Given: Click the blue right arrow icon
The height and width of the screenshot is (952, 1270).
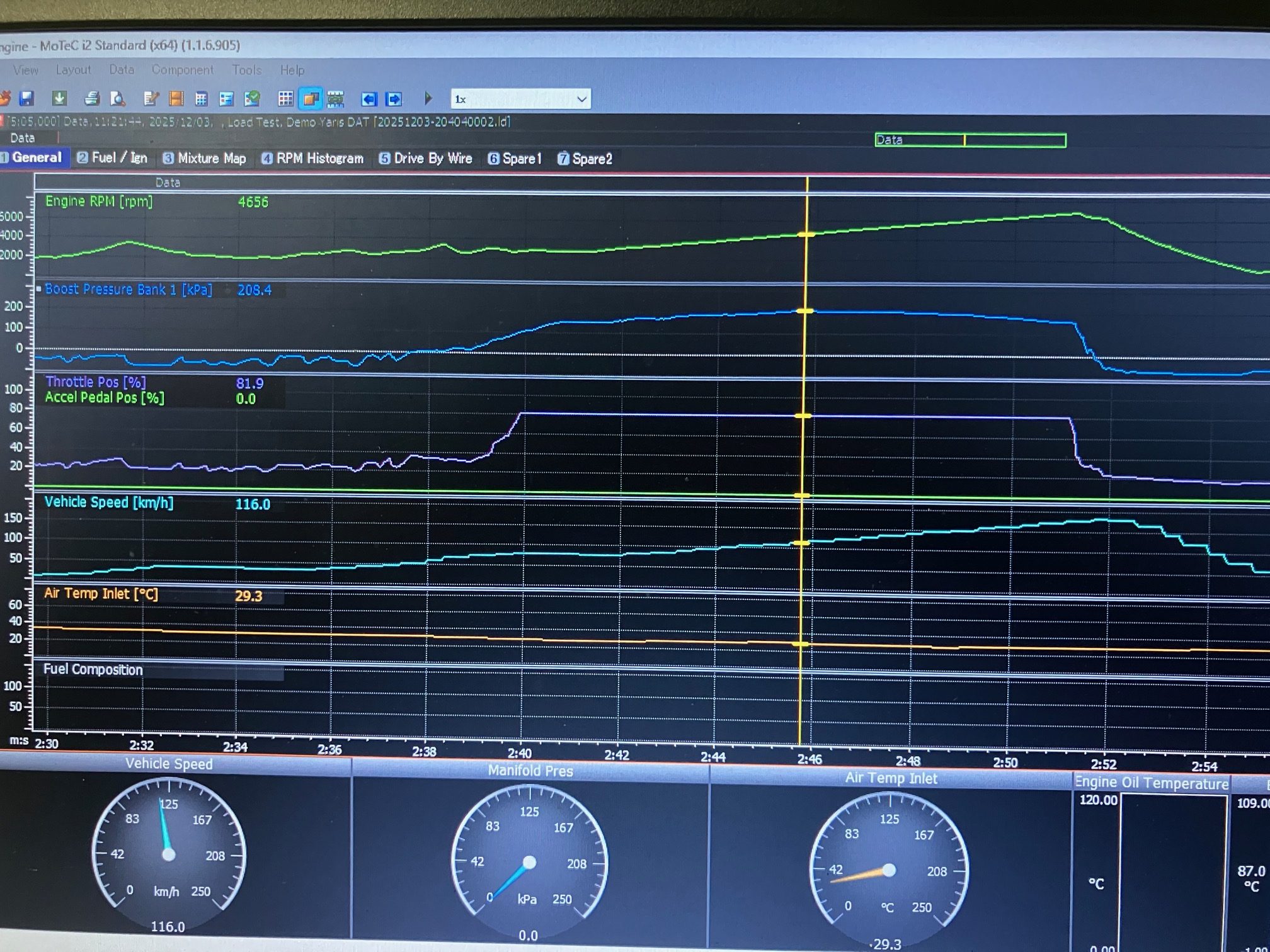Looking at the screenshot, I should [394, 99].
